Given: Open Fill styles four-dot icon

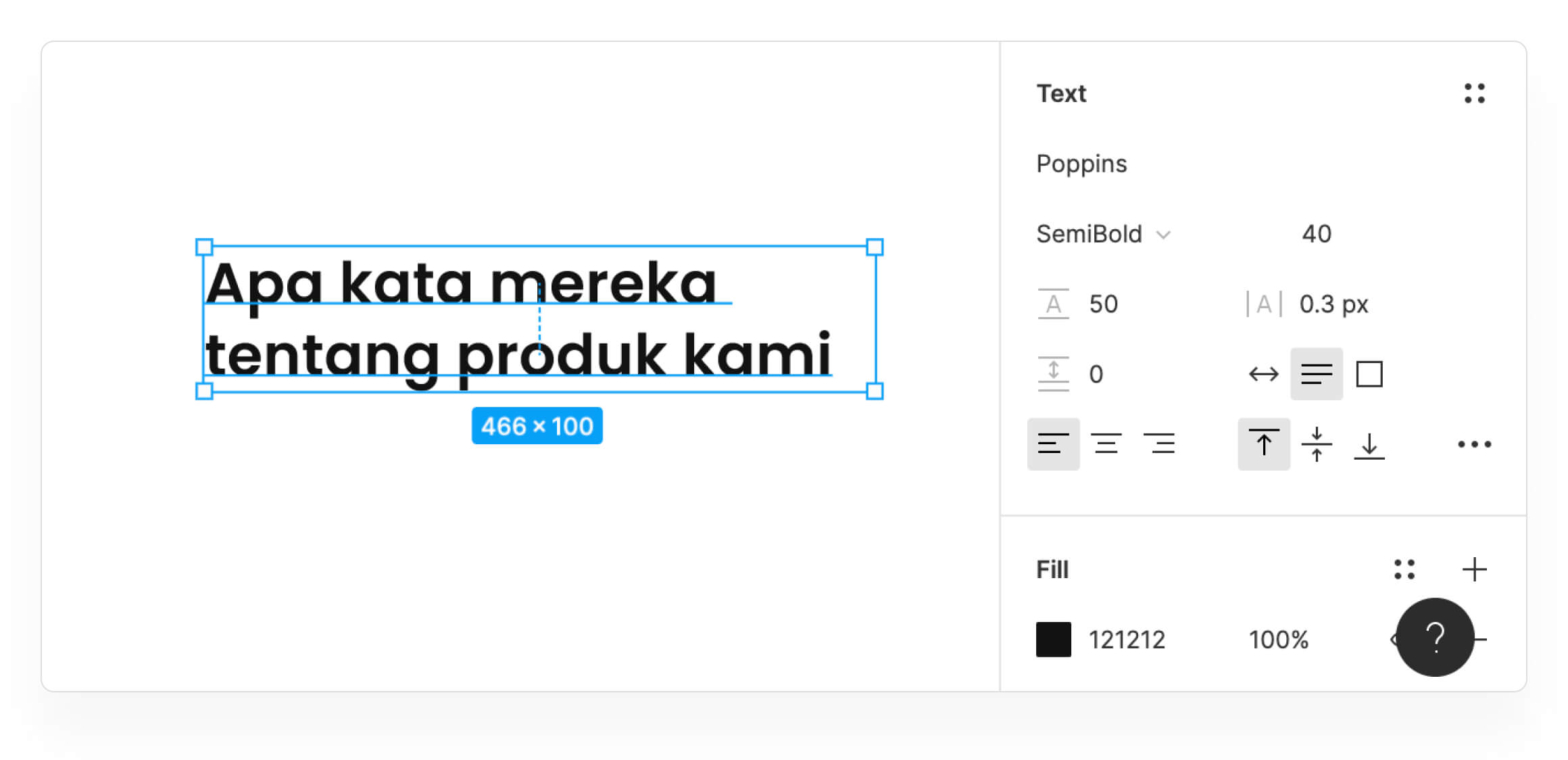Looking at the screenshot, I should (x=1404, y=569).
